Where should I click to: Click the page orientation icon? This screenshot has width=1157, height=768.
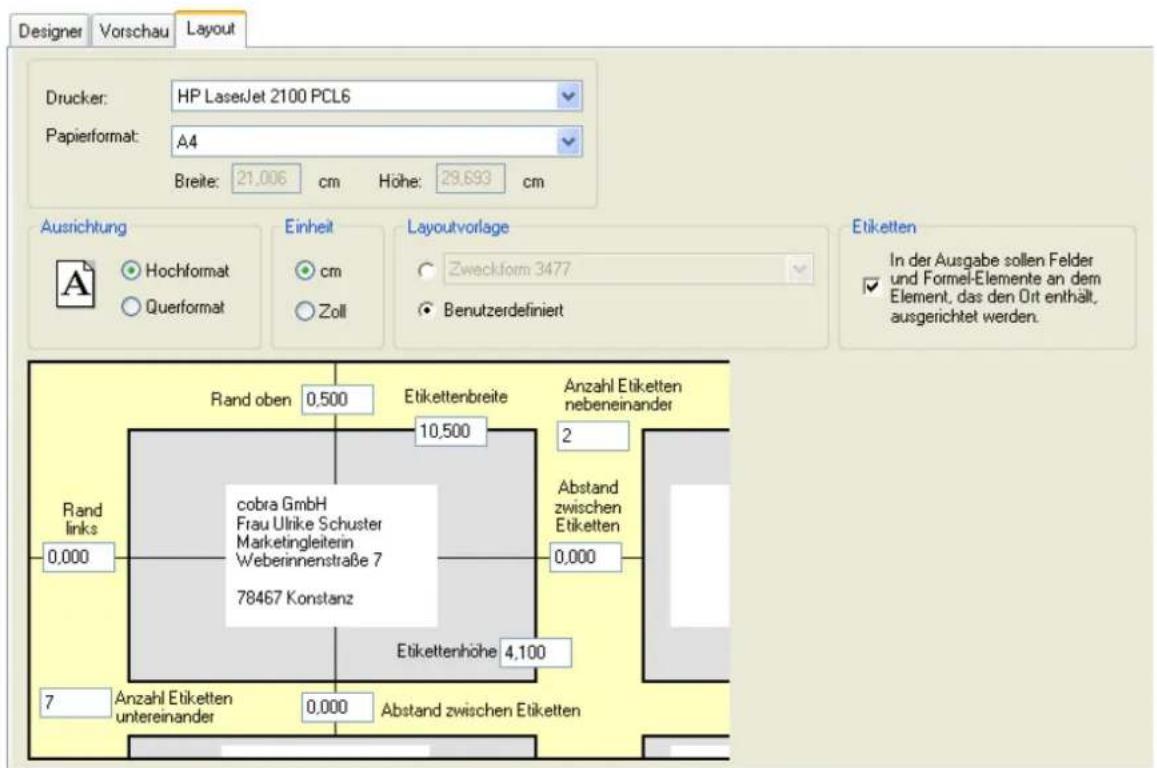(x=76, y=283)
